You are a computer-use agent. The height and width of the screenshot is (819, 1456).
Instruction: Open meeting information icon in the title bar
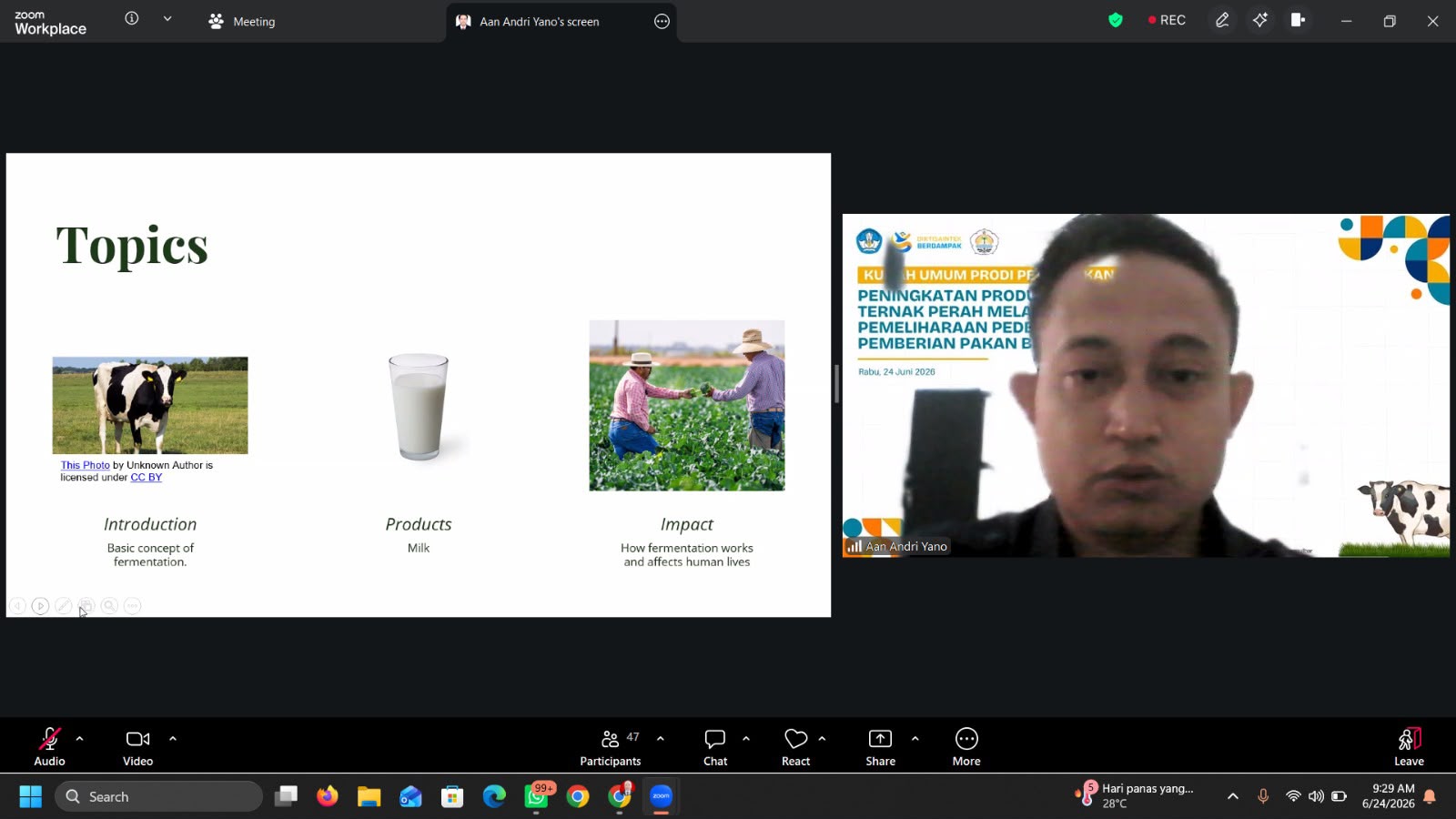coord(132,18)
